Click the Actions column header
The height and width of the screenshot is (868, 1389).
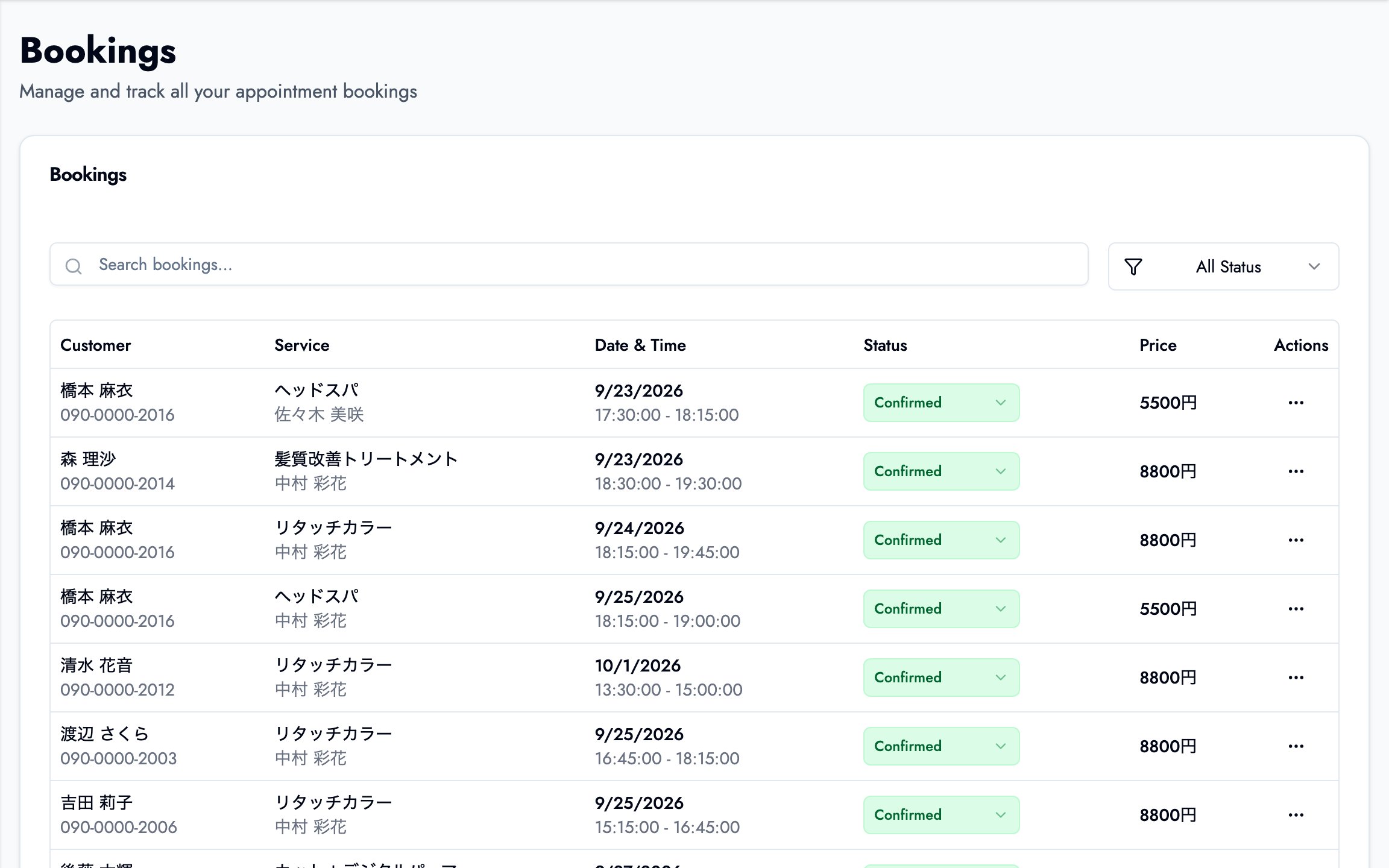point(1301,345)
